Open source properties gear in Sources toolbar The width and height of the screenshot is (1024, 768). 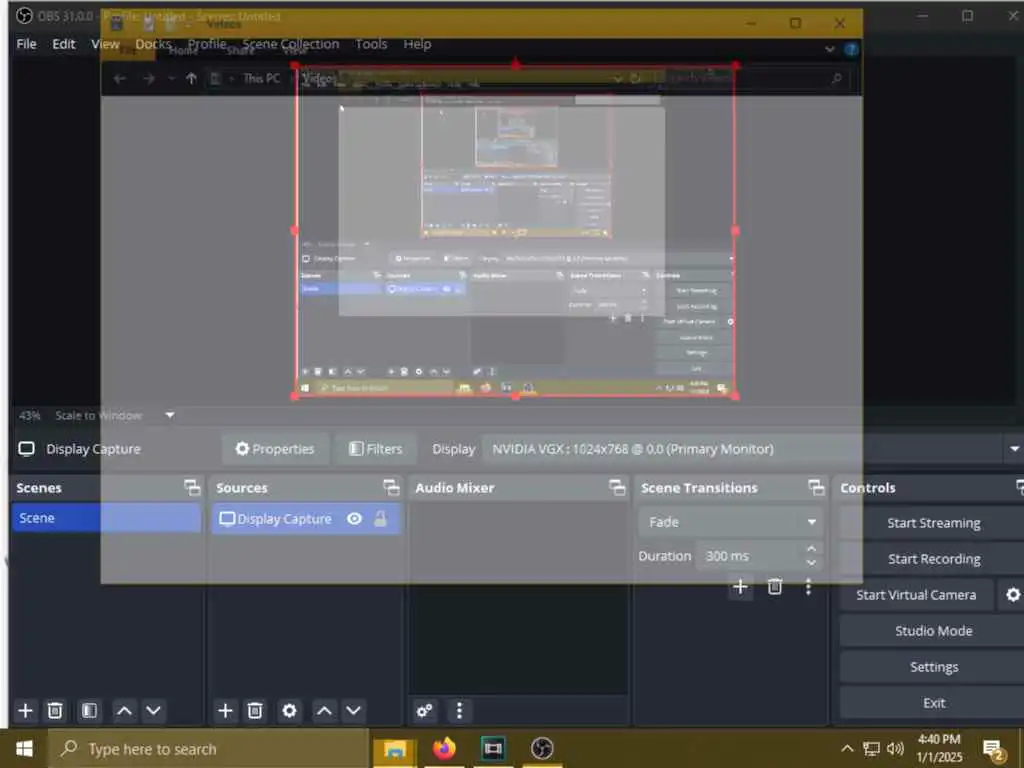tap(289, 711)
